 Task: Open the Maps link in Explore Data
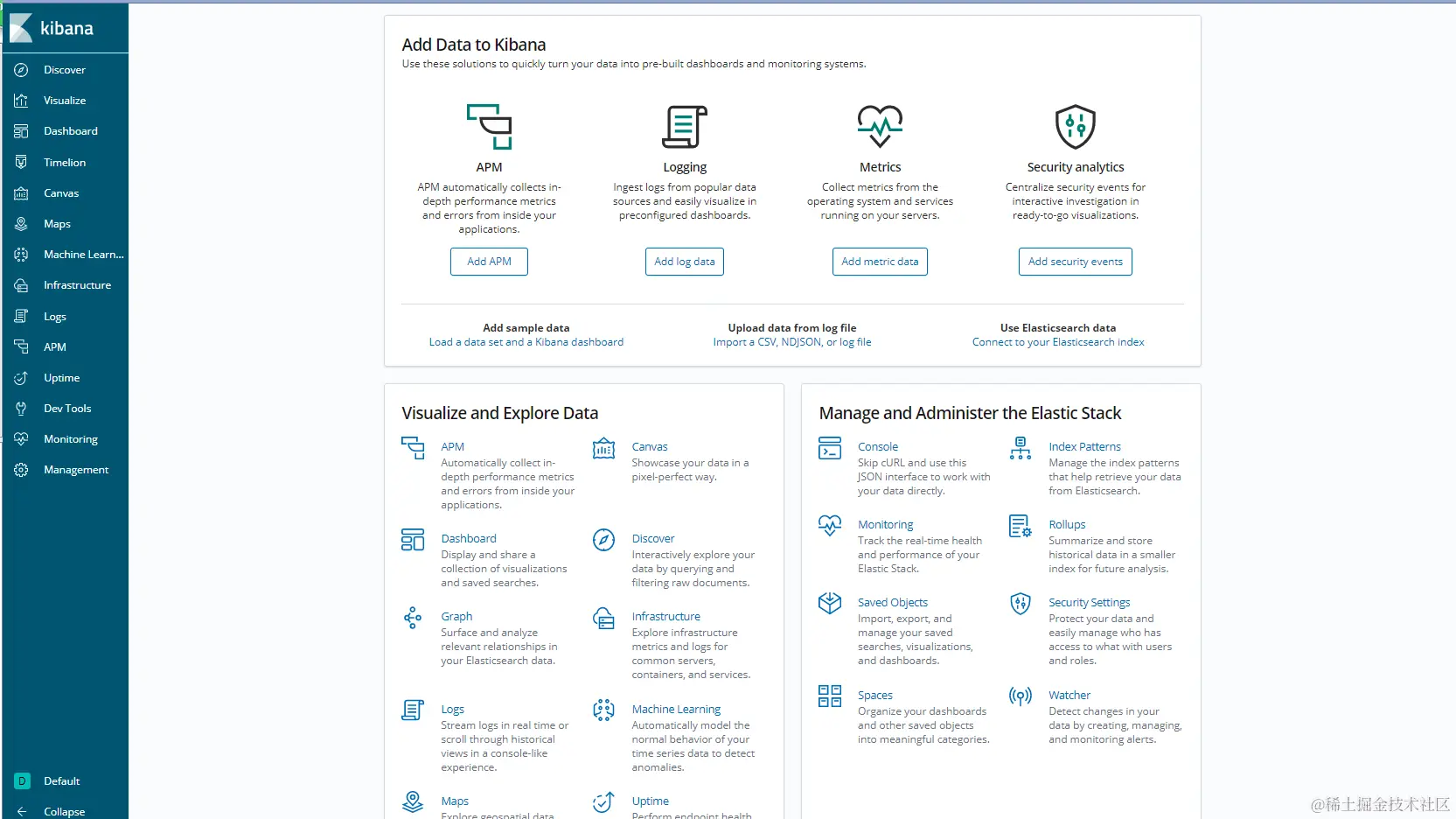click(x=455, y=801)
